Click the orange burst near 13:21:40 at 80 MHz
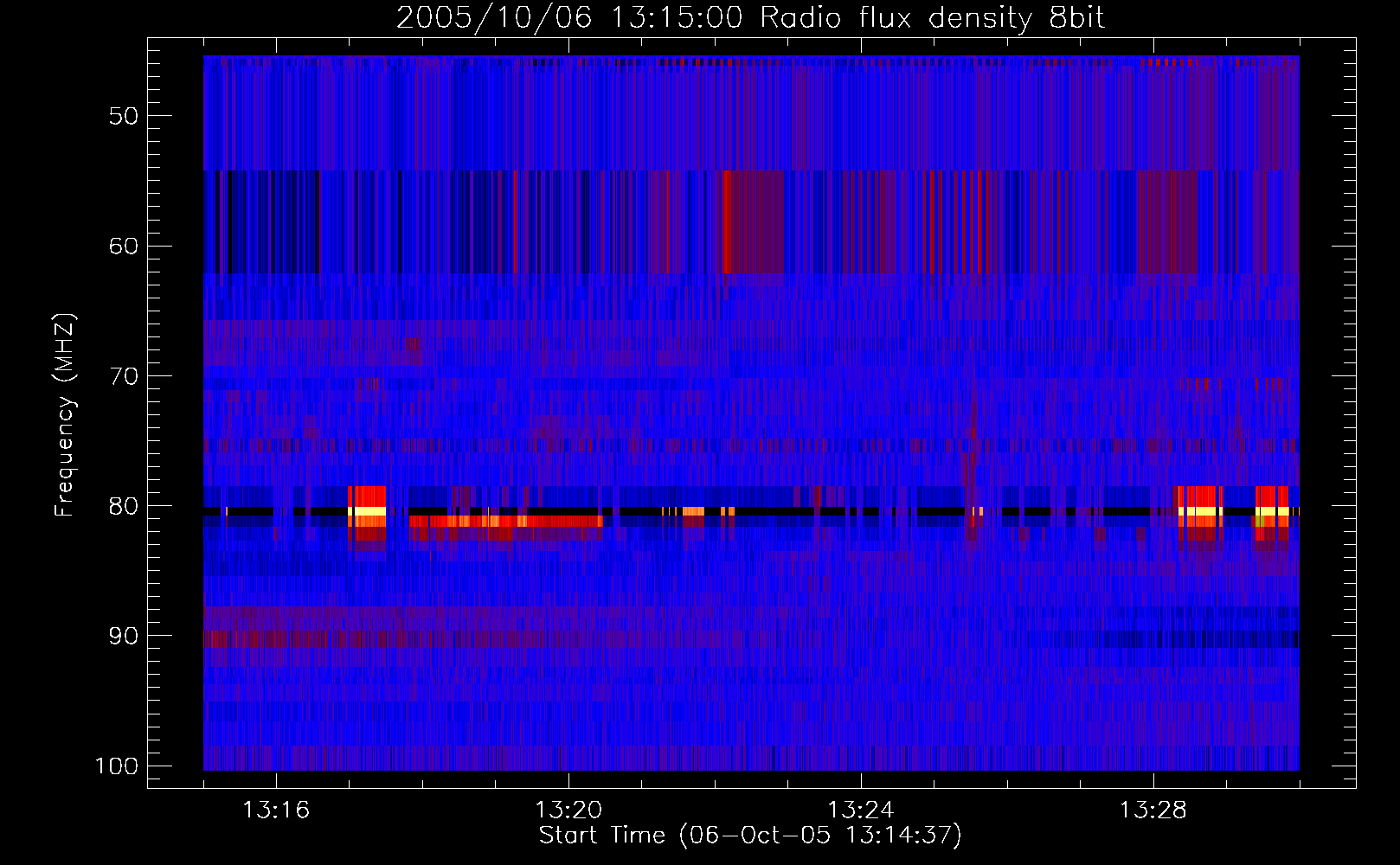This screenshot has width=1400, height=865. (693, 511)
